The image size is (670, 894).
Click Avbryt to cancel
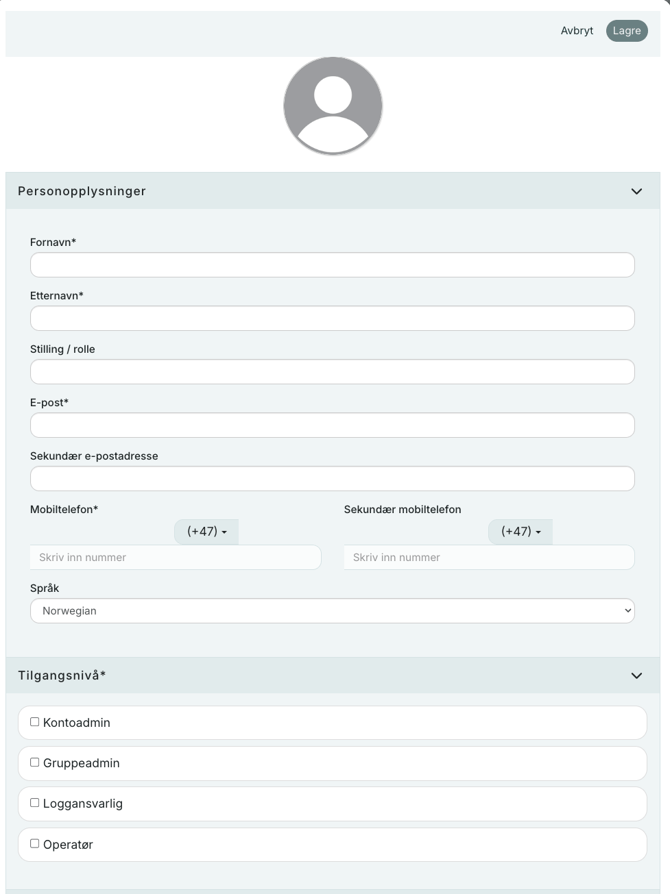click(577, 30)
